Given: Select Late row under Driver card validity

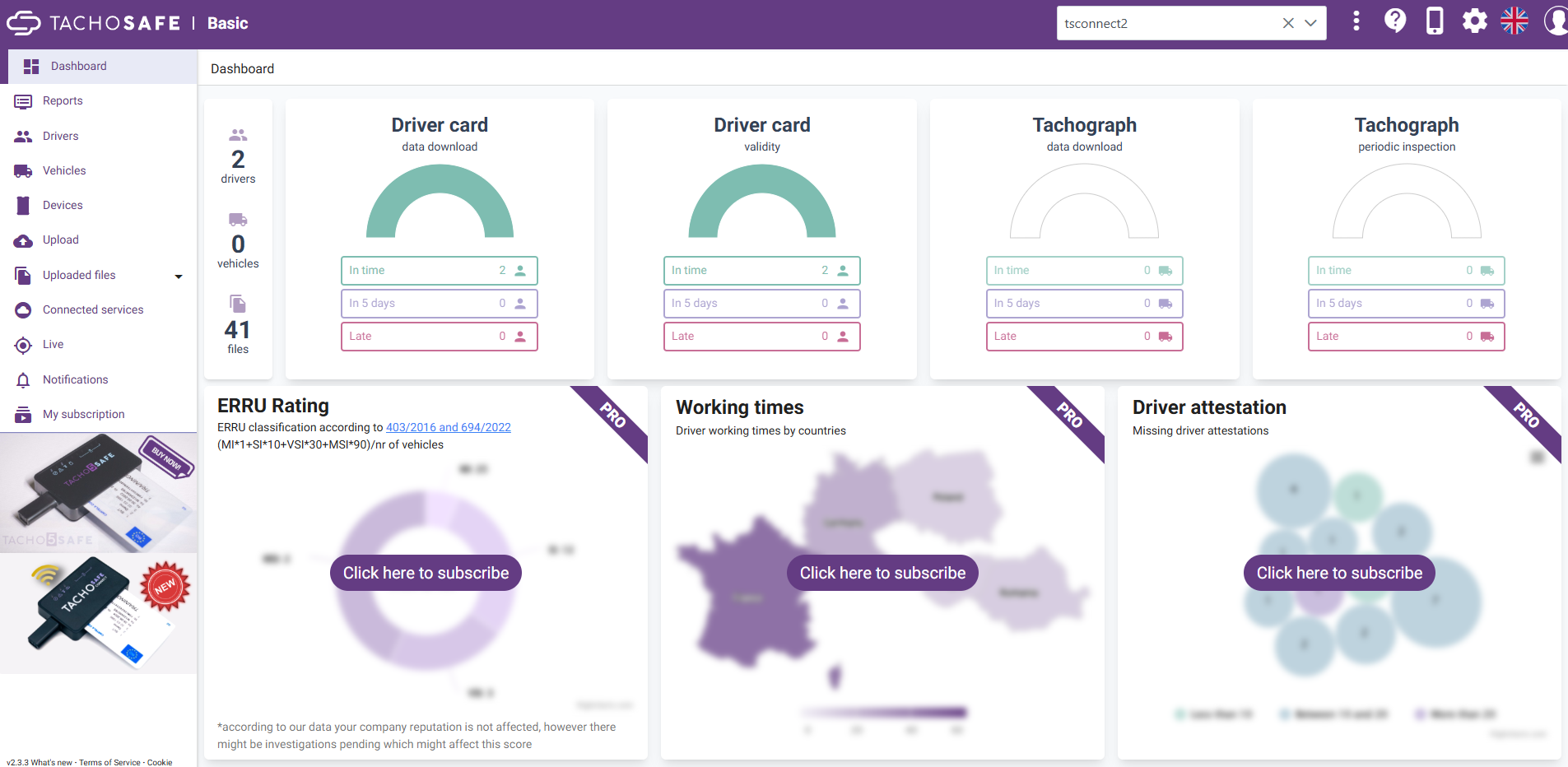Looking at the screenshot, I should click(762, 337).
